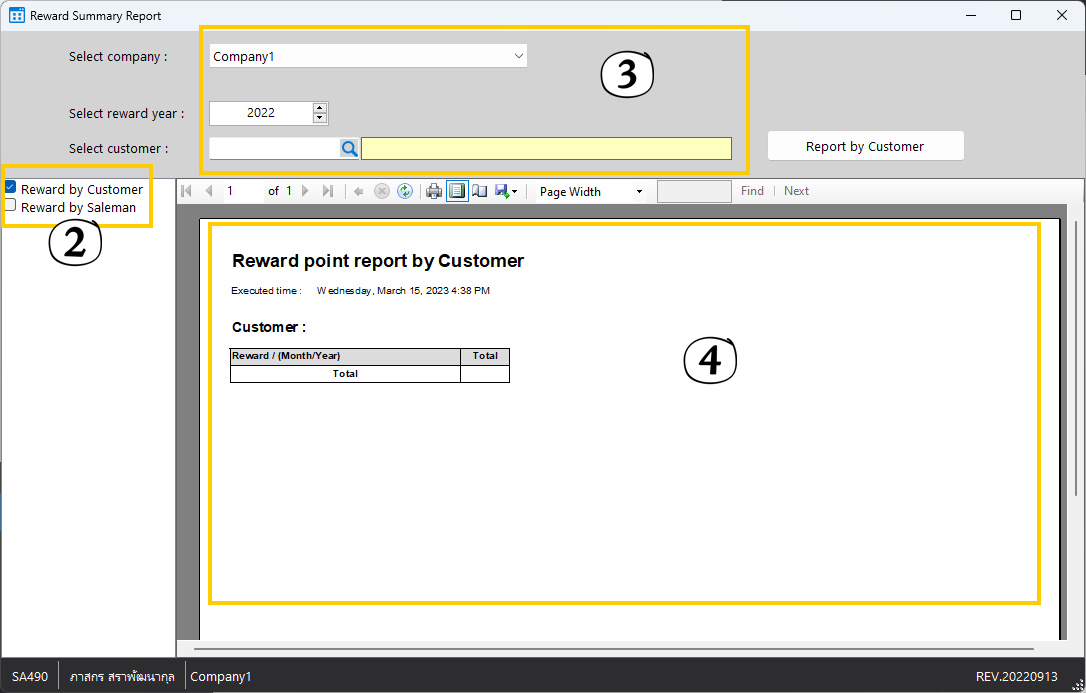The height and width of the screenshot is (693, 1086).
Task: Click the Print report icon
Action: click(433, 191)
